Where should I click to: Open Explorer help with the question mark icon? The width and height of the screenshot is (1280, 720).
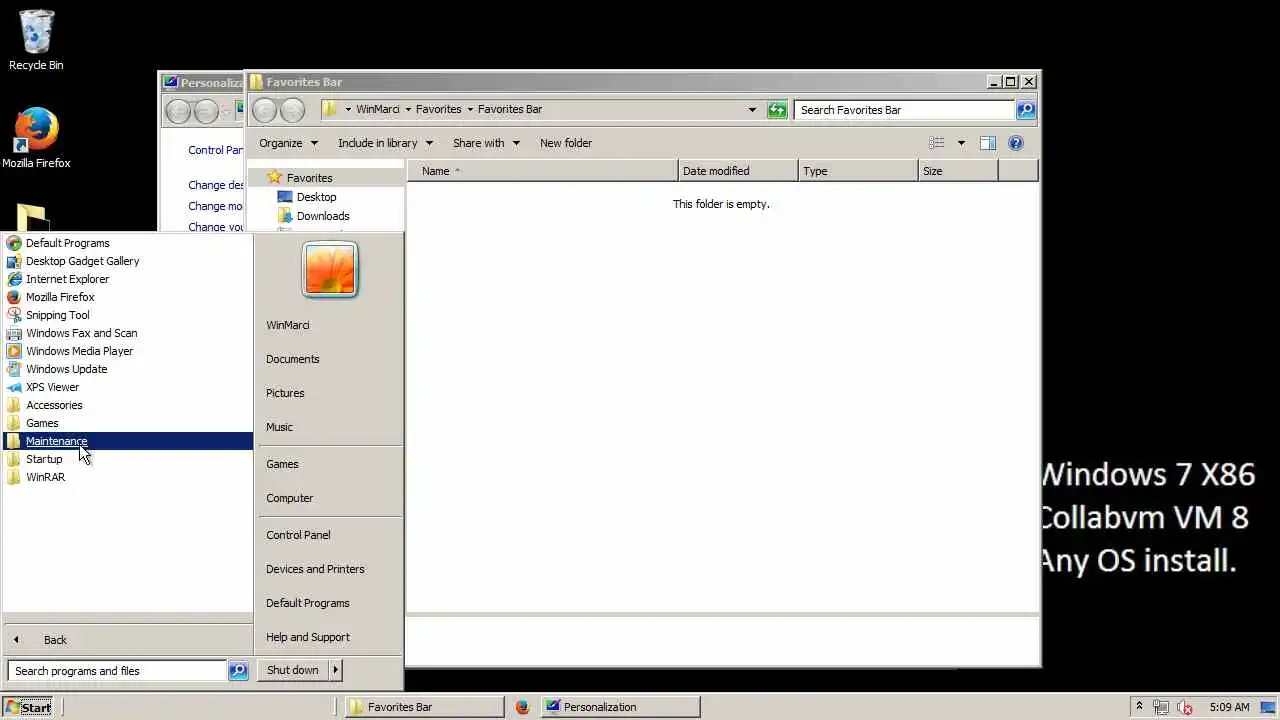pyautogui.click(x=1016, y=143)
